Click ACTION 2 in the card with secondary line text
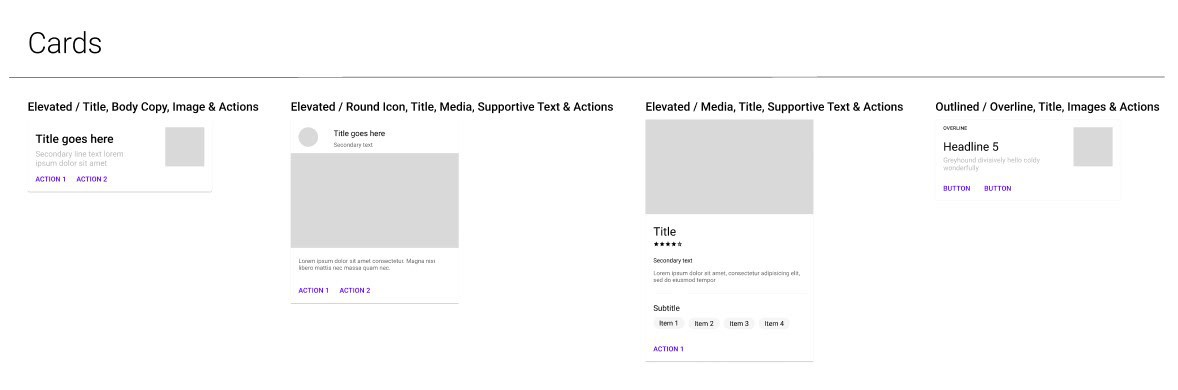 (x=92, y=180)
